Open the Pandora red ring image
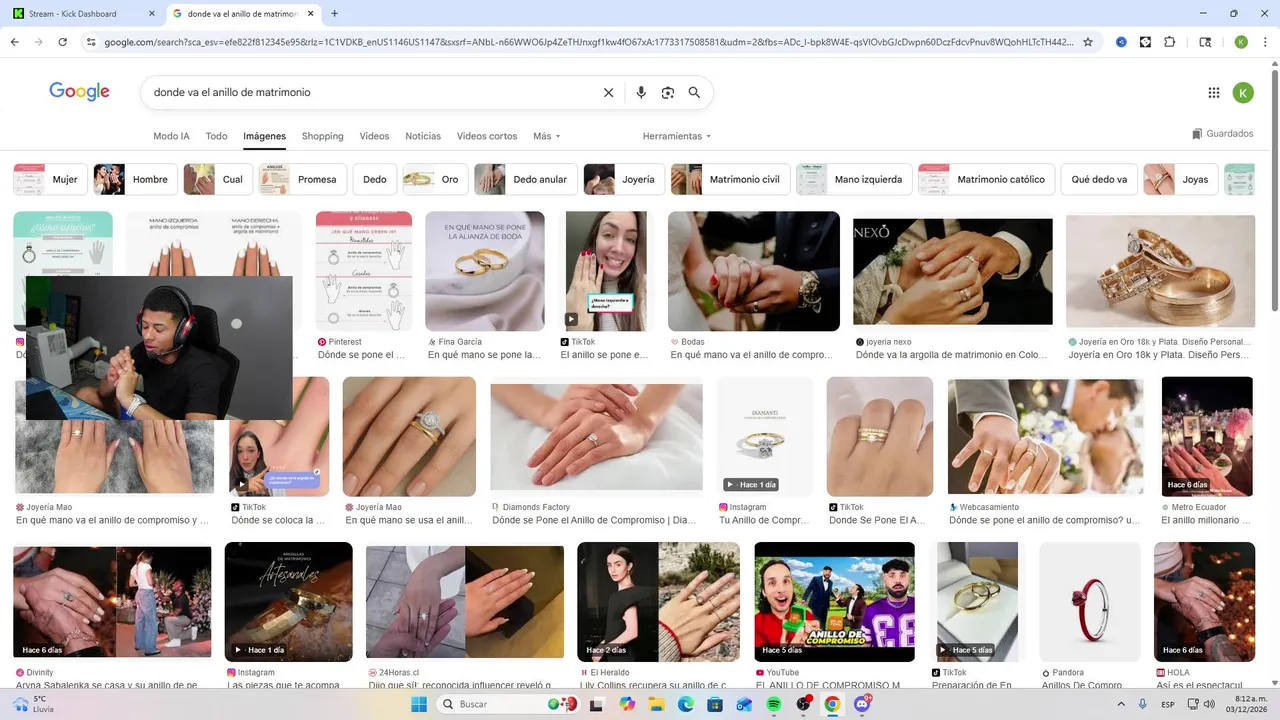 click(x=1090, y=602)
